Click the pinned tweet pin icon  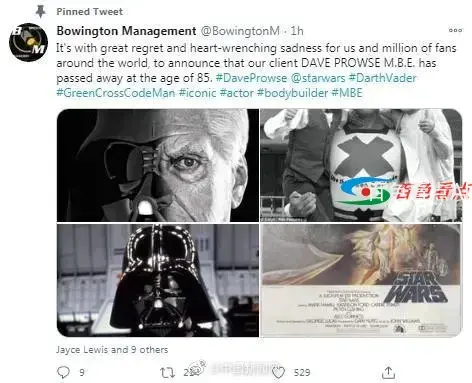pos(40,11)
